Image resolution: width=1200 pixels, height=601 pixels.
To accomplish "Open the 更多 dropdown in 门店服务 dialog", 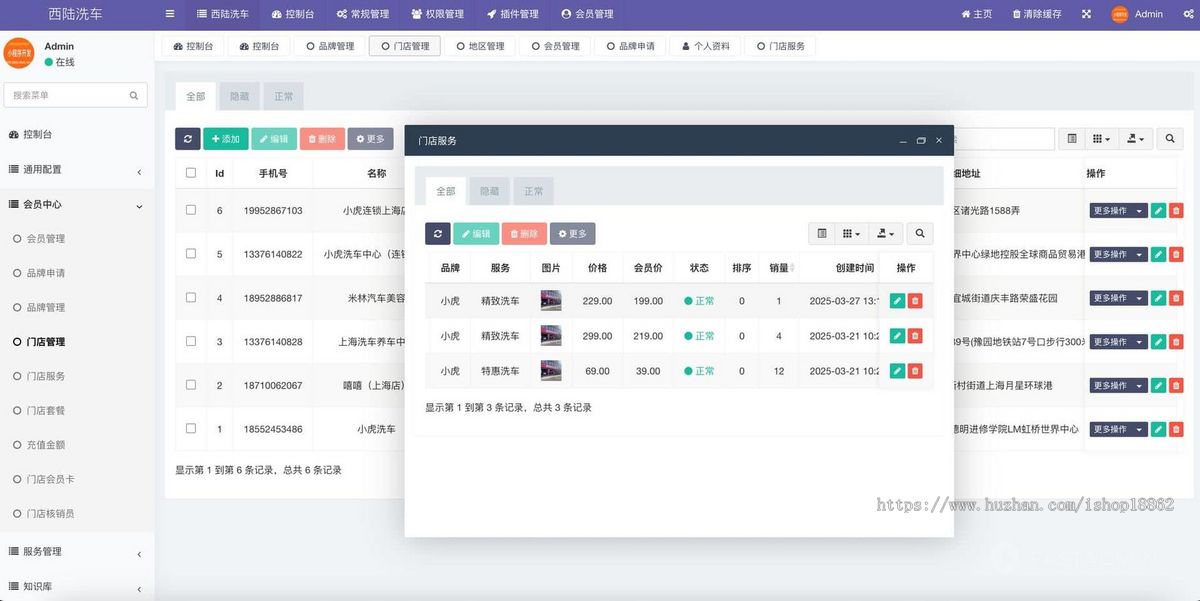I will tap(572, 233).
